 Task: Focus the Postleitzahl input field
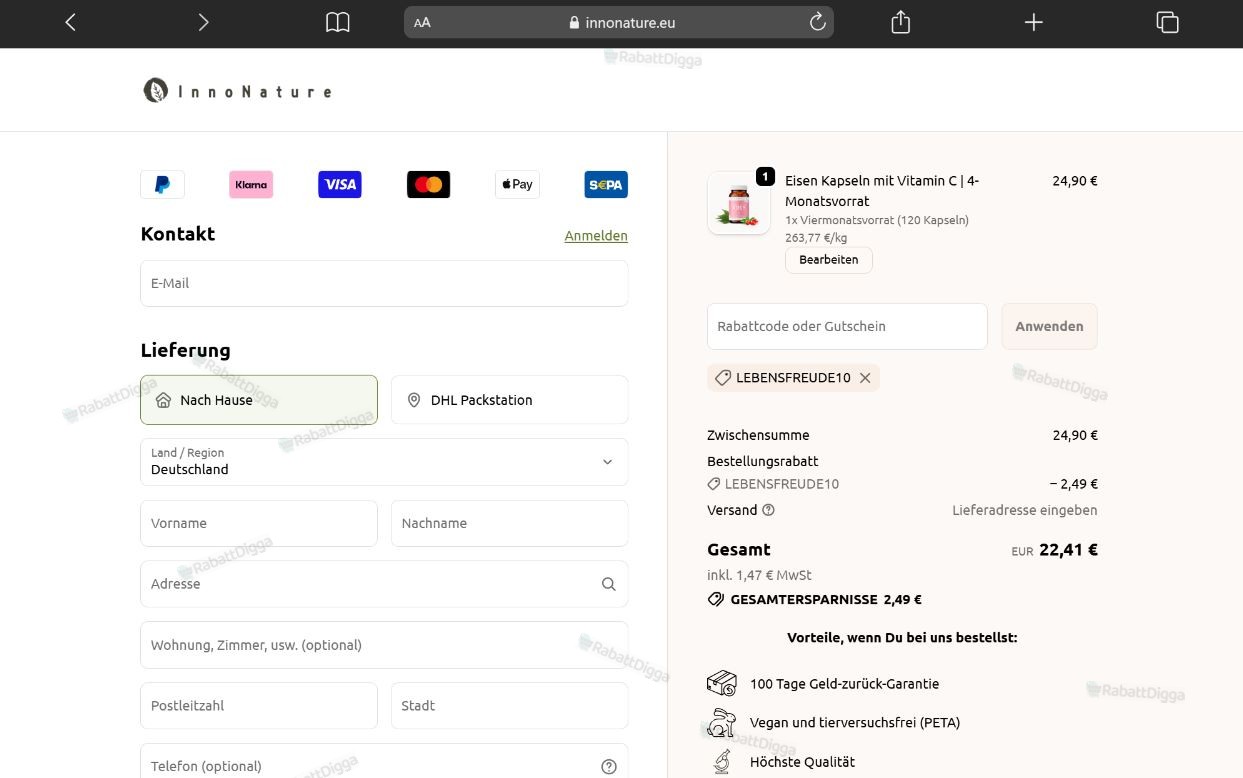[x=259, y=706]
